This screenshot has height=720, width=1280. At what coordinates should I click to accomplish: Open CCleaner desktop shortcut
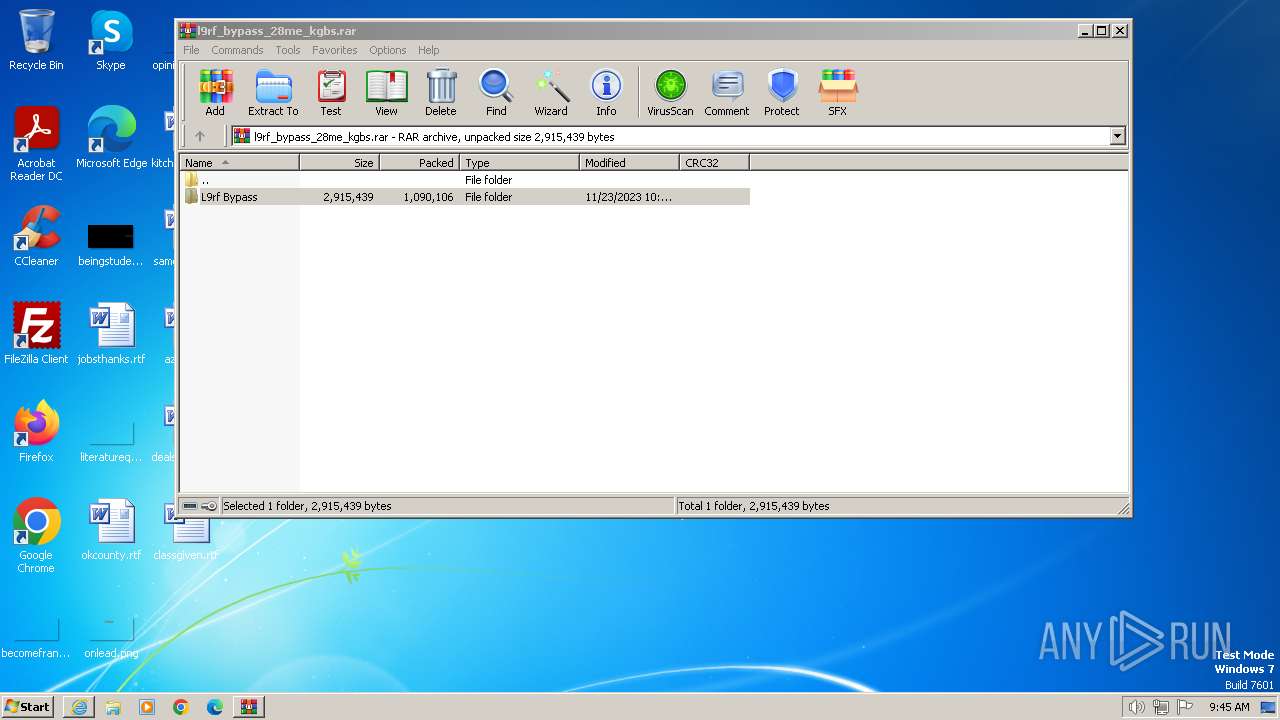pos(36,236)
